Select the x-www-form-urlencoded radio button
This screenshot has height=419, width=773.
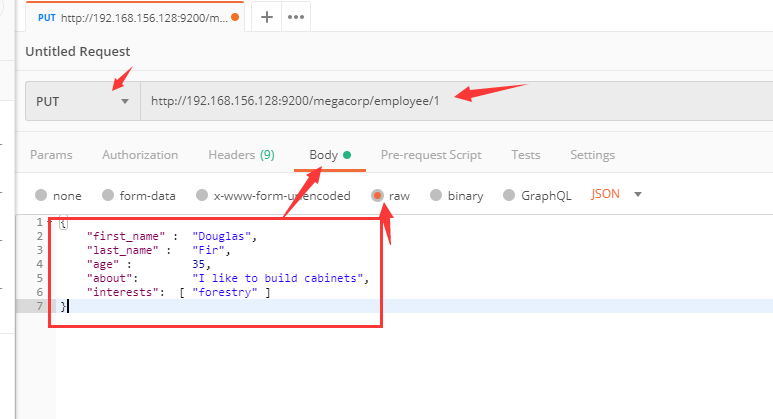[202, 196]
